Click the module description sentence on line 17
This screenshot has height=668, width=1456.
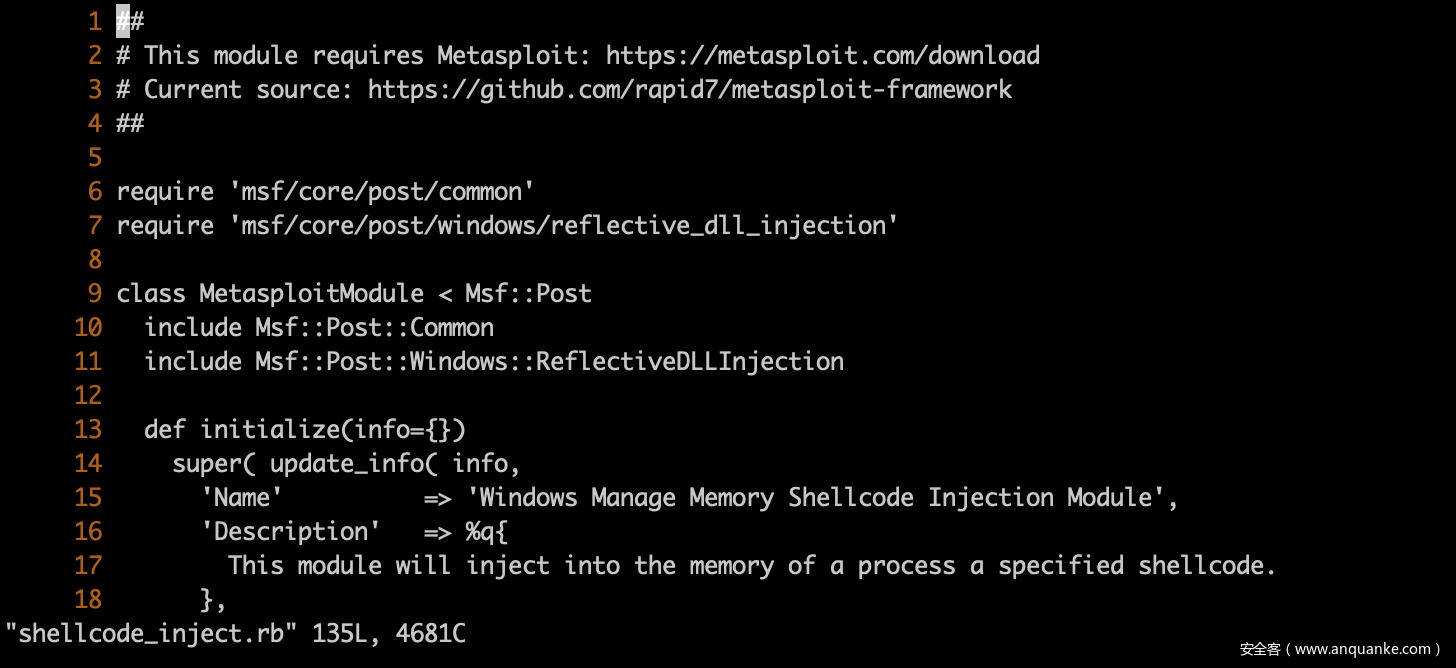[752, 565]
